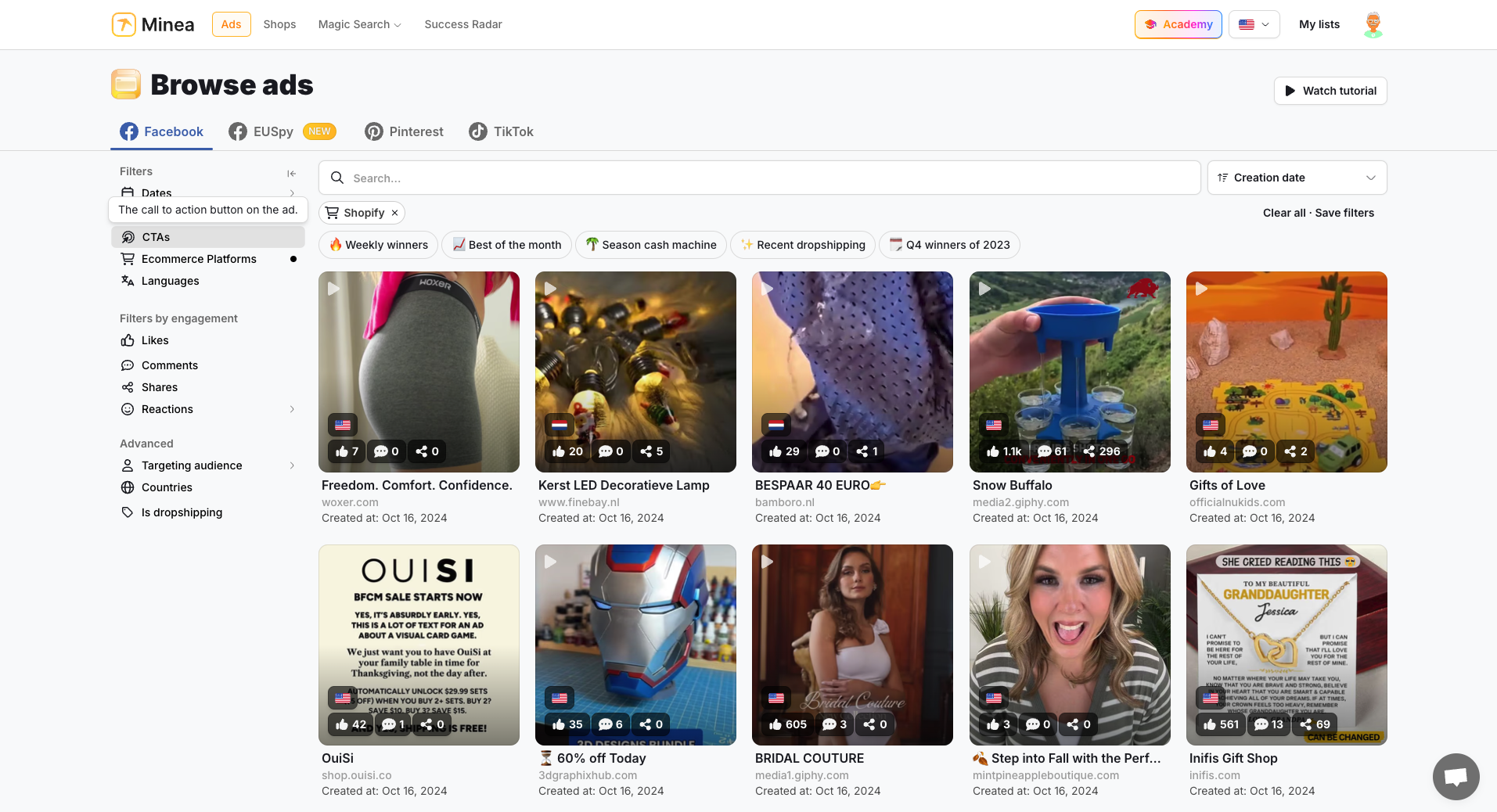Toggle the Weekly winners preset

coord(379,245)
